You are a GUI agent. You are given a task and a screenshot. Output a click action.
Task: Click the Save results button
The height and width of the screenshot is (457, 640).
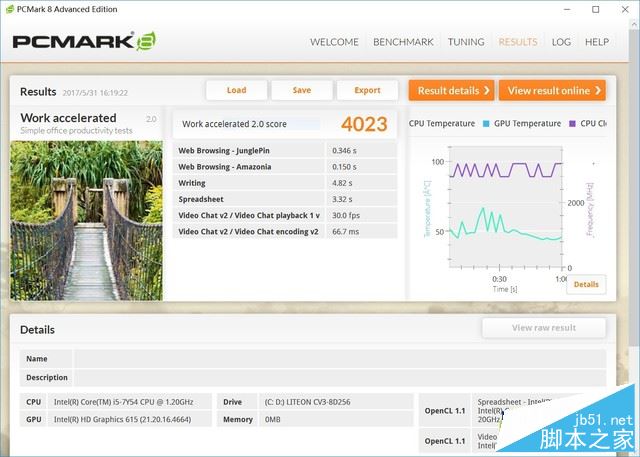(x=302, y=90)
